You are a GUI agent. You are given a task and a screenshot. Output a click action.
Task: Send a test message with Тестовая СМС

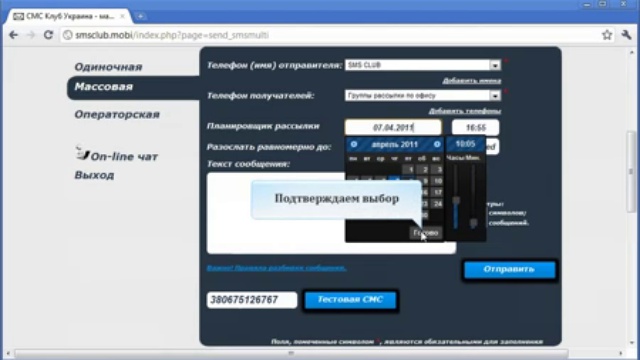pos(350,300)
